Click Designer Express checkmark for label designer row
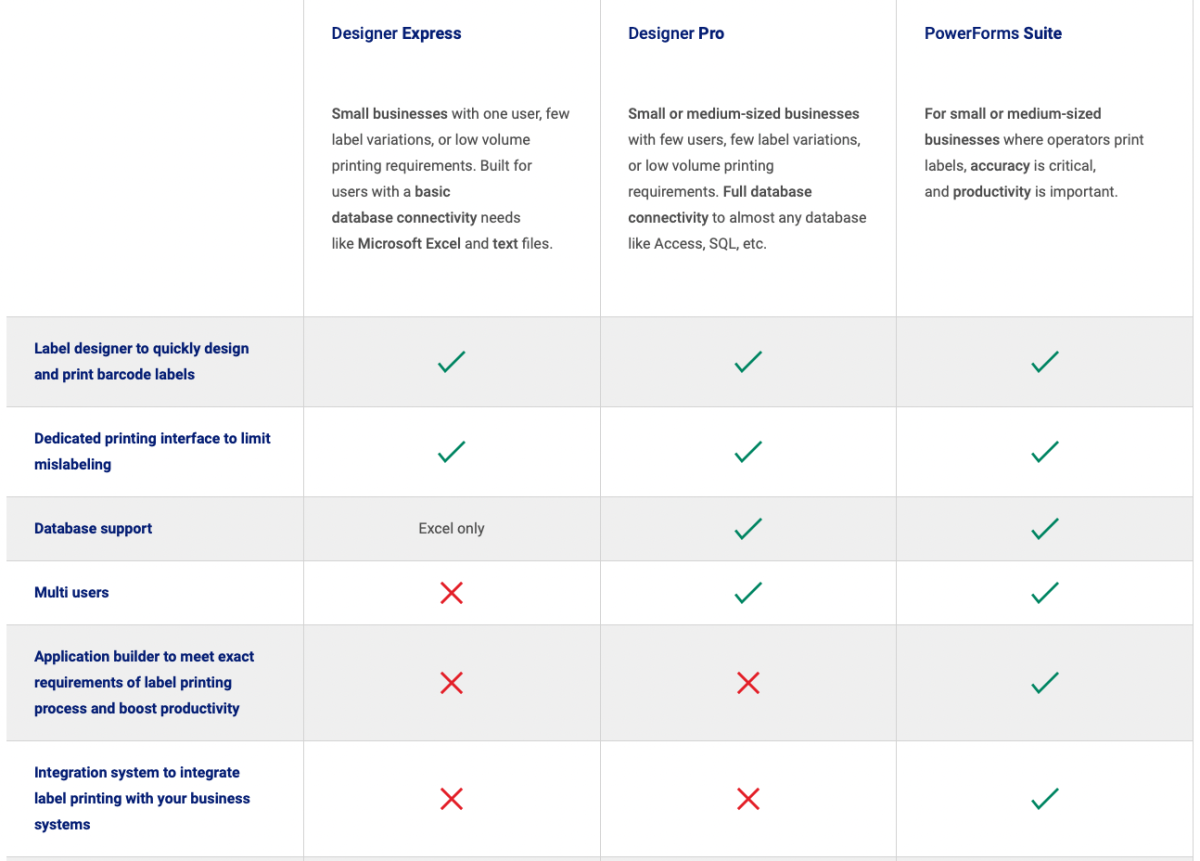 click(x=452, y=362)
